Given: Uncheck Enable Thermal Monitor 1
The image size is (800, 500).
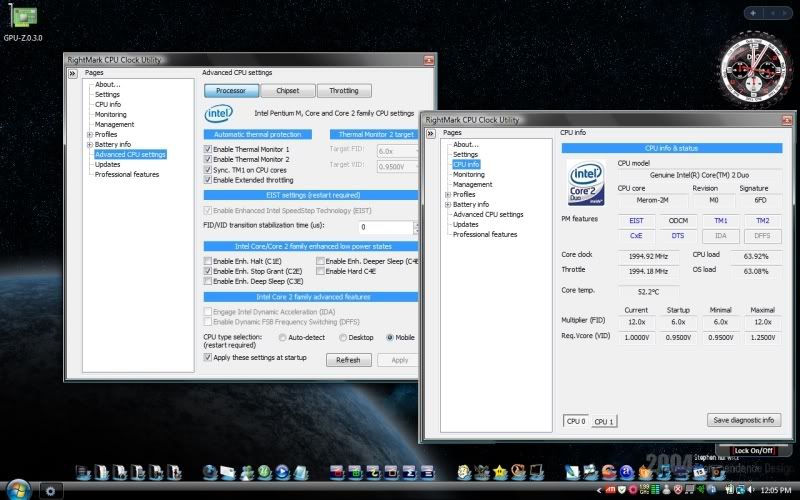Looking at the screenshot, I should click(x=208, y=149).
